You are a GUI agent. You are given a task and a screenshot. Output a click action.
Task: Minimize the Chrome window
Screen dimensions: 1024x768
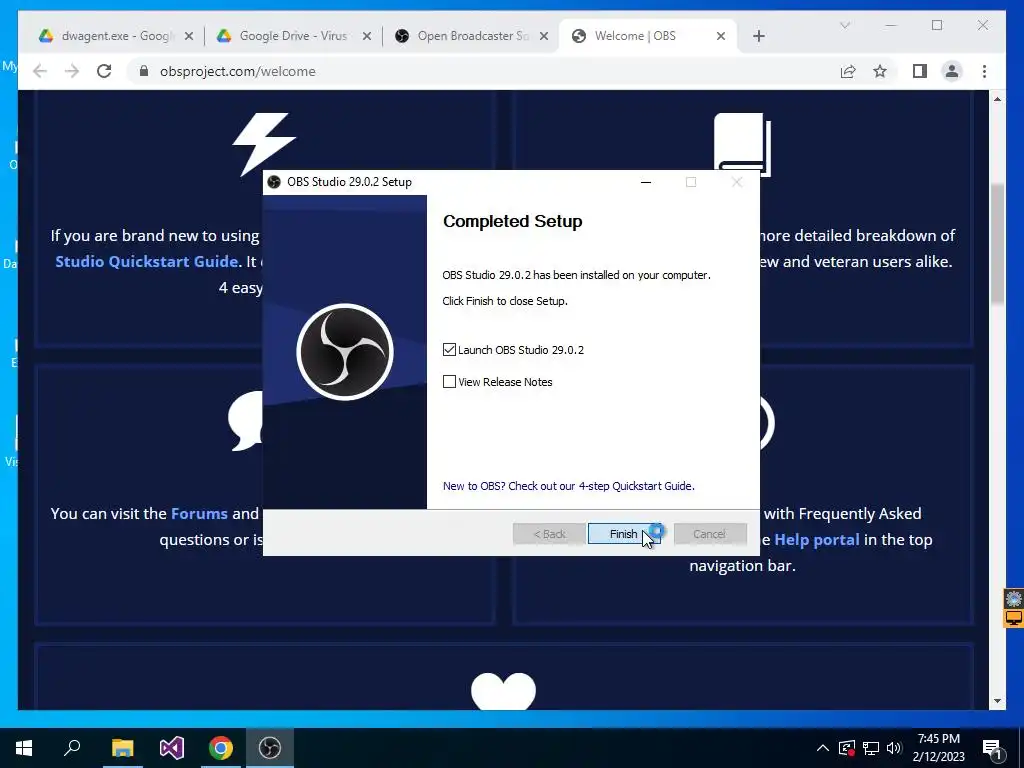891,25
